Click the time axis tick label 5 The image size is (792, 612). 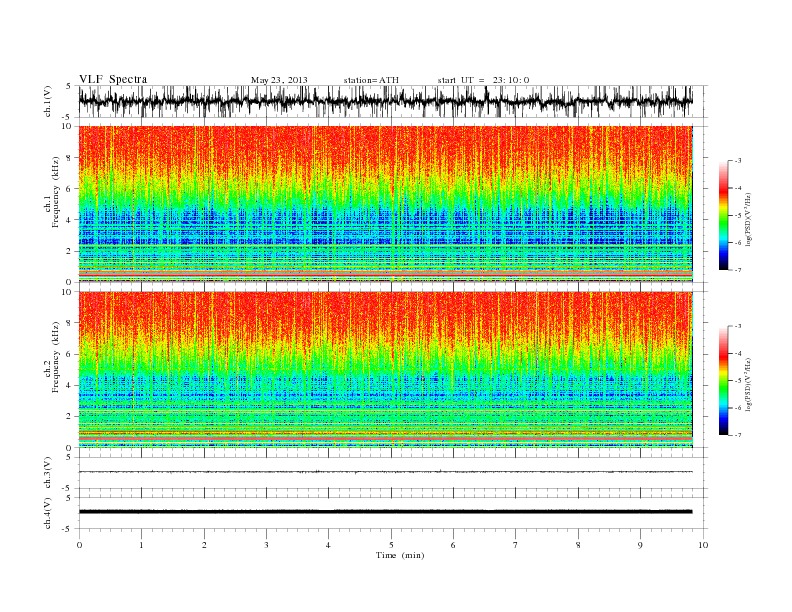[x=391, y=545]
